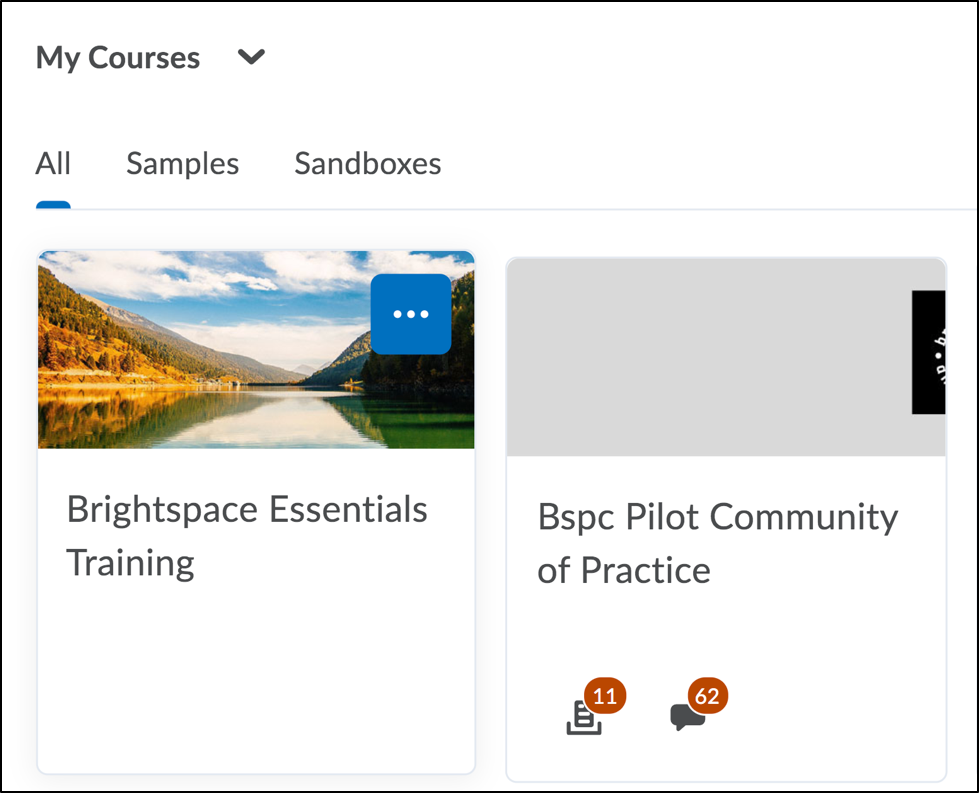Click empty area of Brightspace Essentials card

(255, 680)
